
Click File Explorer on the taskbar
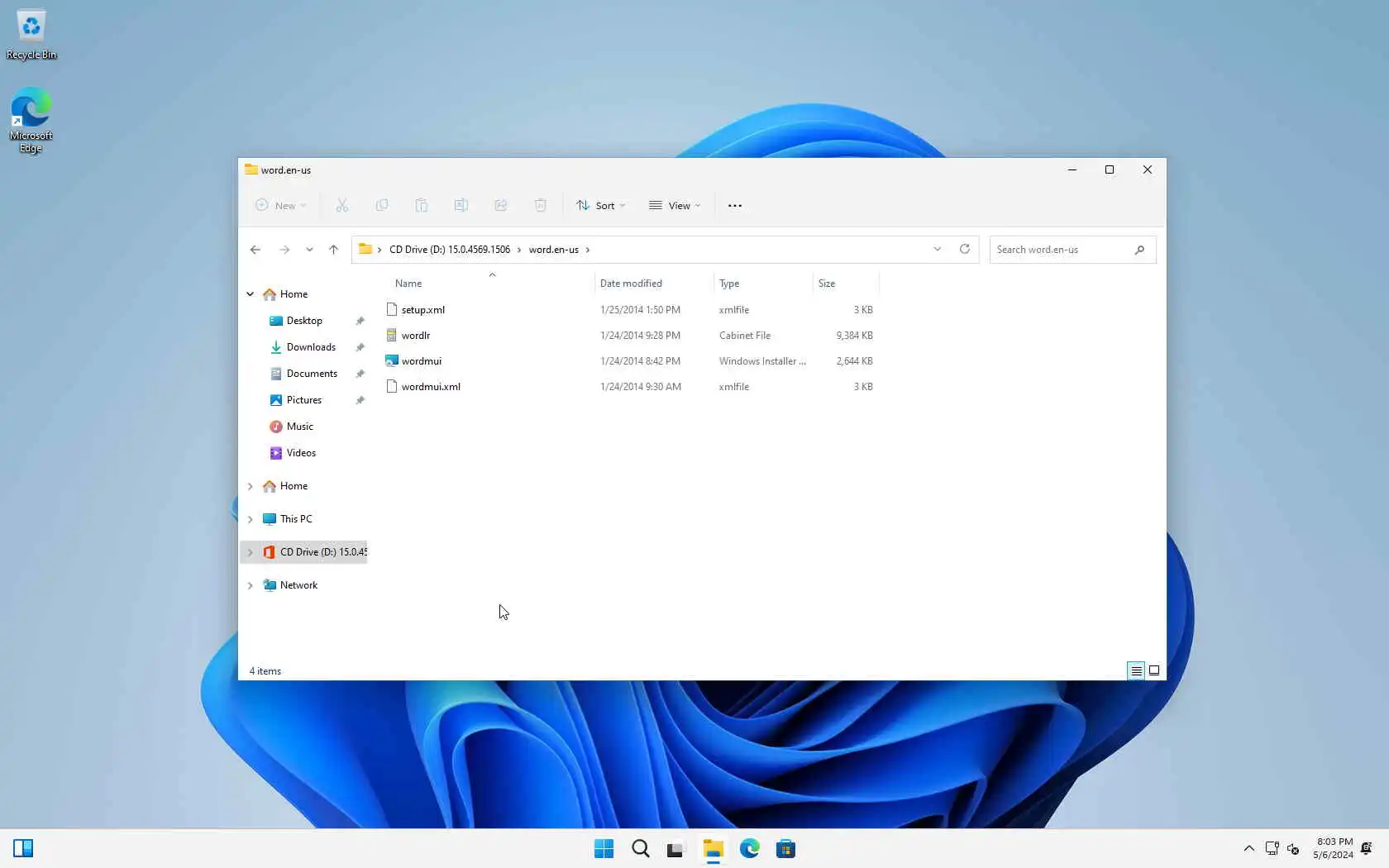713,849
